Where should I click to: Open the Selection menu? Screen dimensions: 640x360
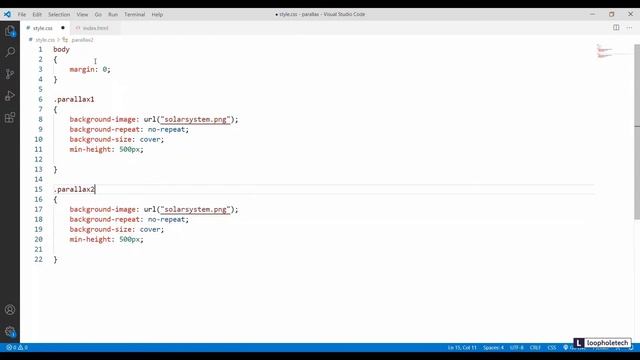click(59, 14)
